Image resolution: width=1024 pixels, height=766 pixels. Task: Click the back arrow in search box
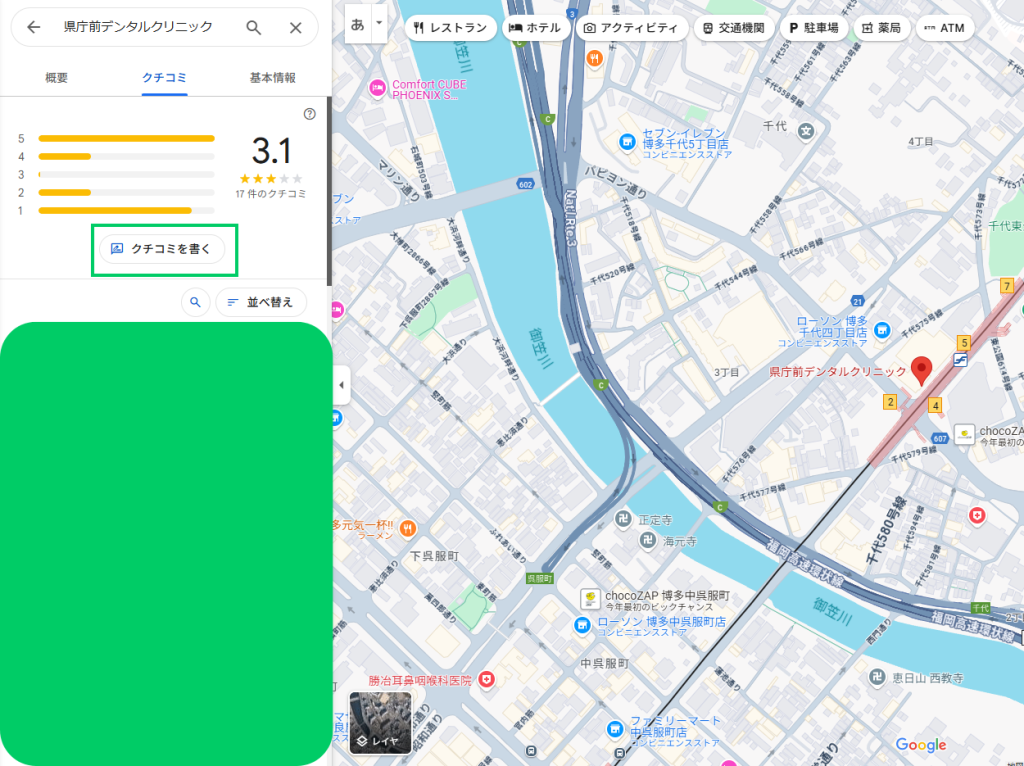[34, 28]
